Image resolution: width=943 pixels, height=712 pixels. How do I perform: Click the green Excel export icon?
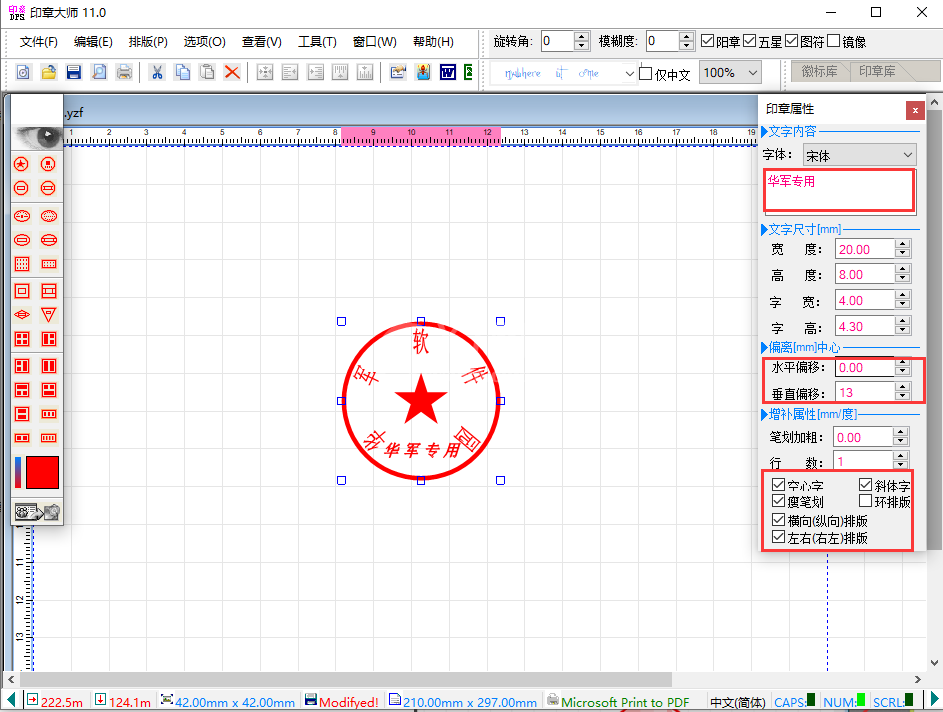468,73
